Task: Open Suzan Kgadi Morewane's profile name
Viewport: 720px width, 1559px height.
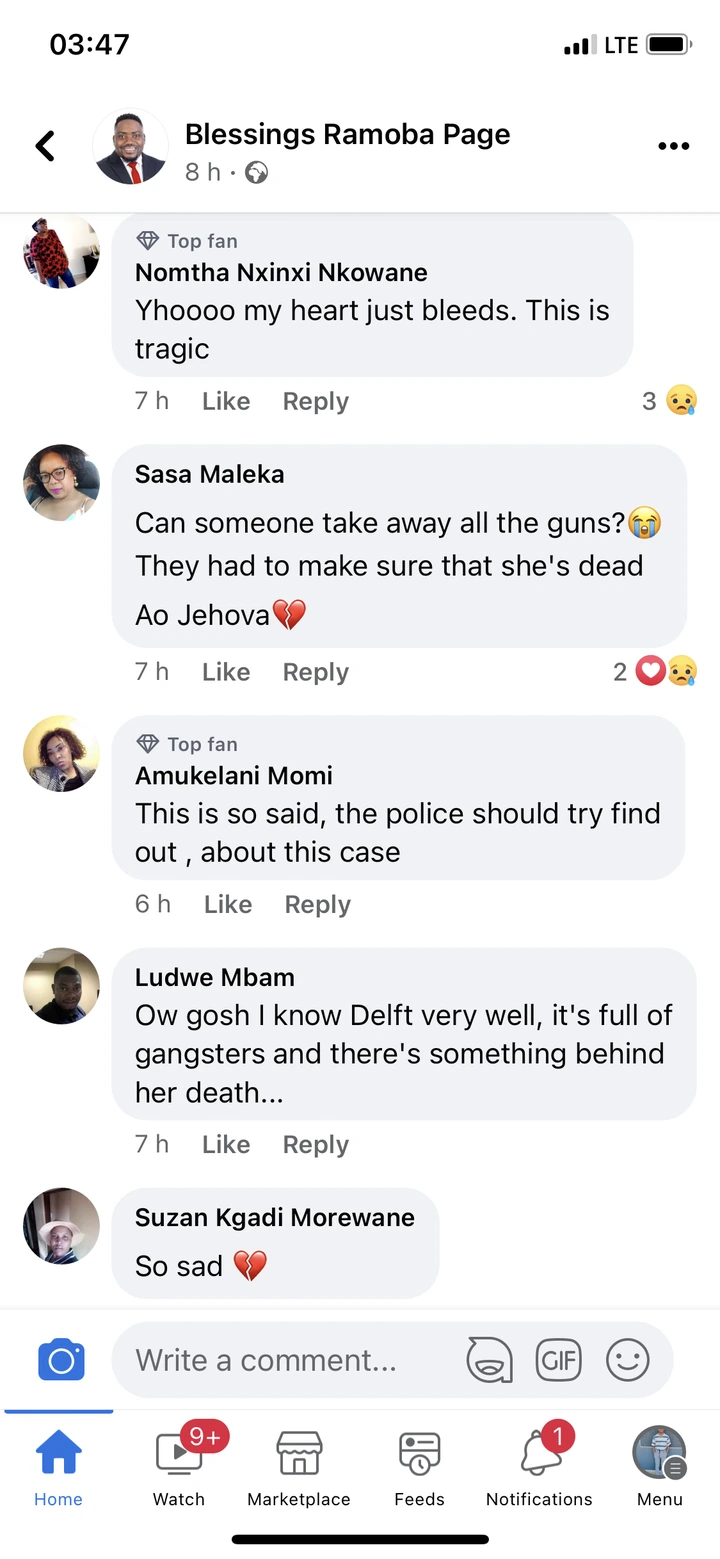Action: click(x=274, y=1217)
